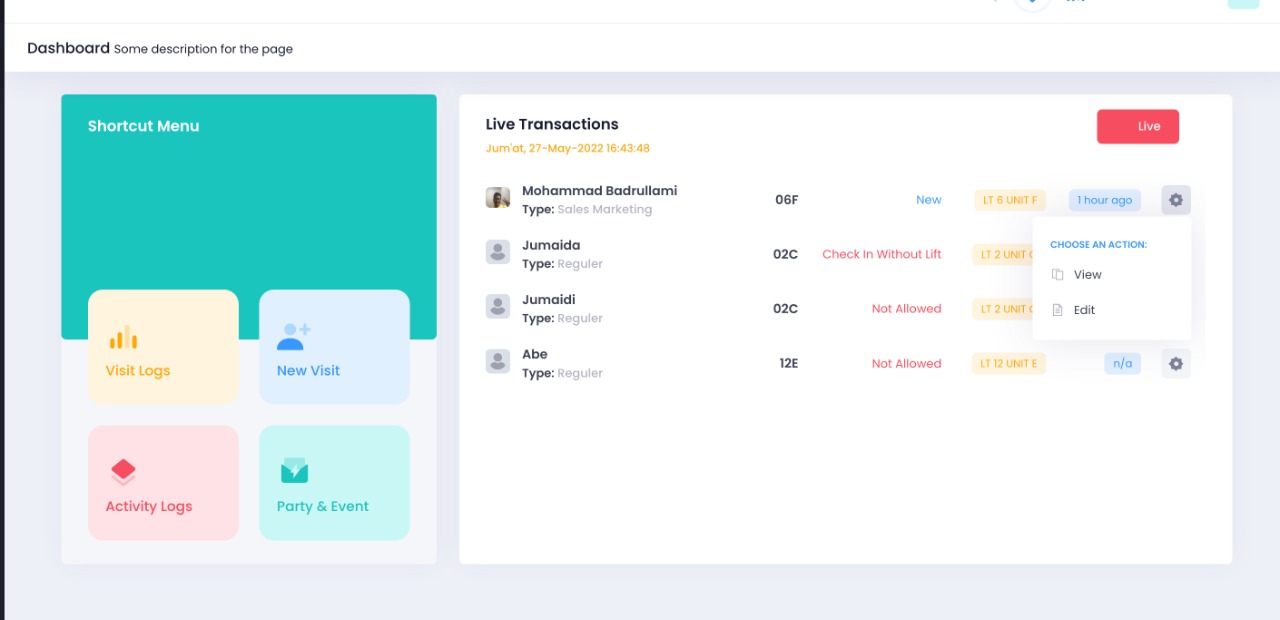Click the name Abe
1280x620 pixels.
click(535, 354)
